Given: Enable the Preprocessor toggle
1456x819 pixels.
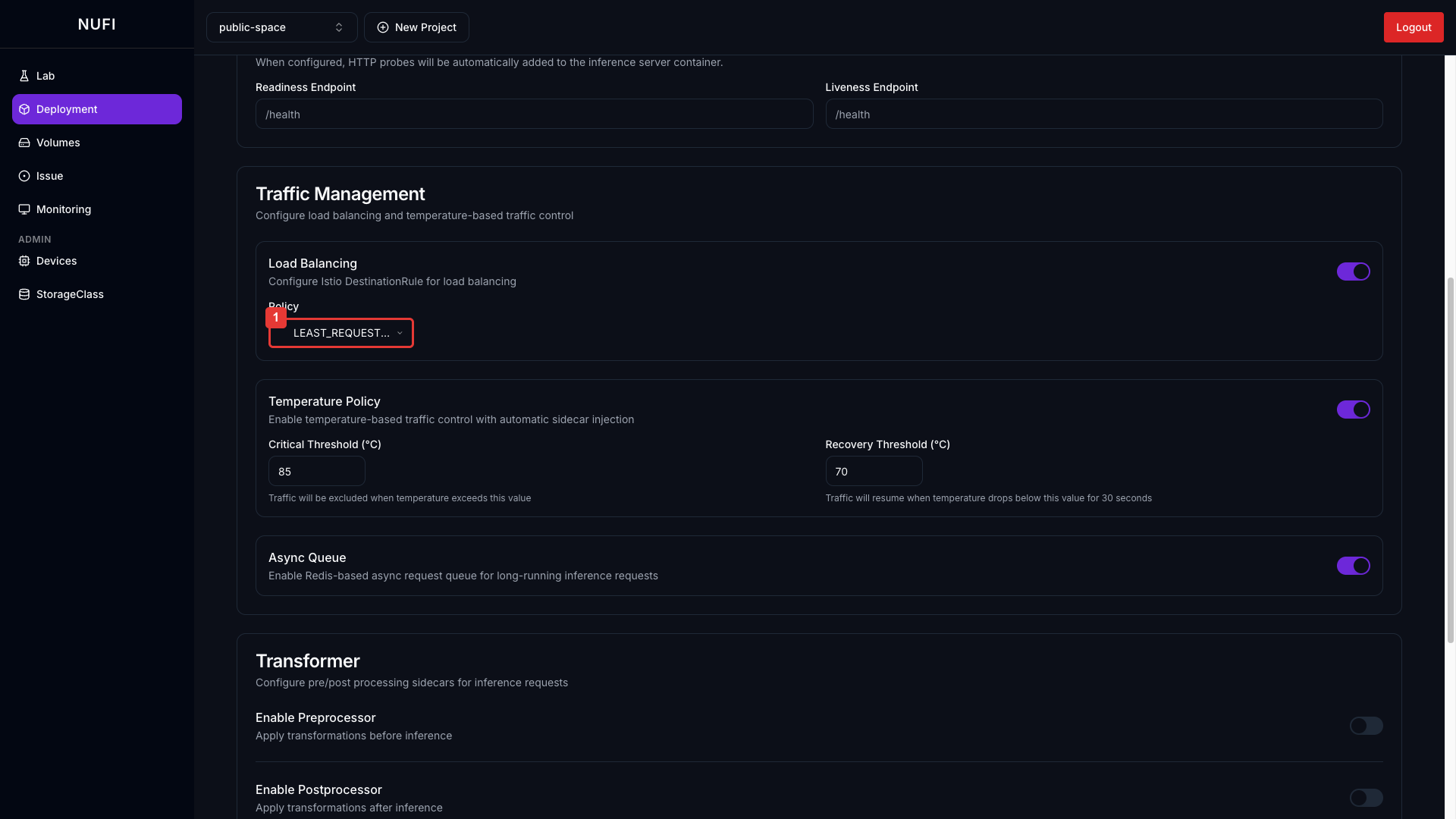Looking at the screenshot, I should click(1366, 726).
